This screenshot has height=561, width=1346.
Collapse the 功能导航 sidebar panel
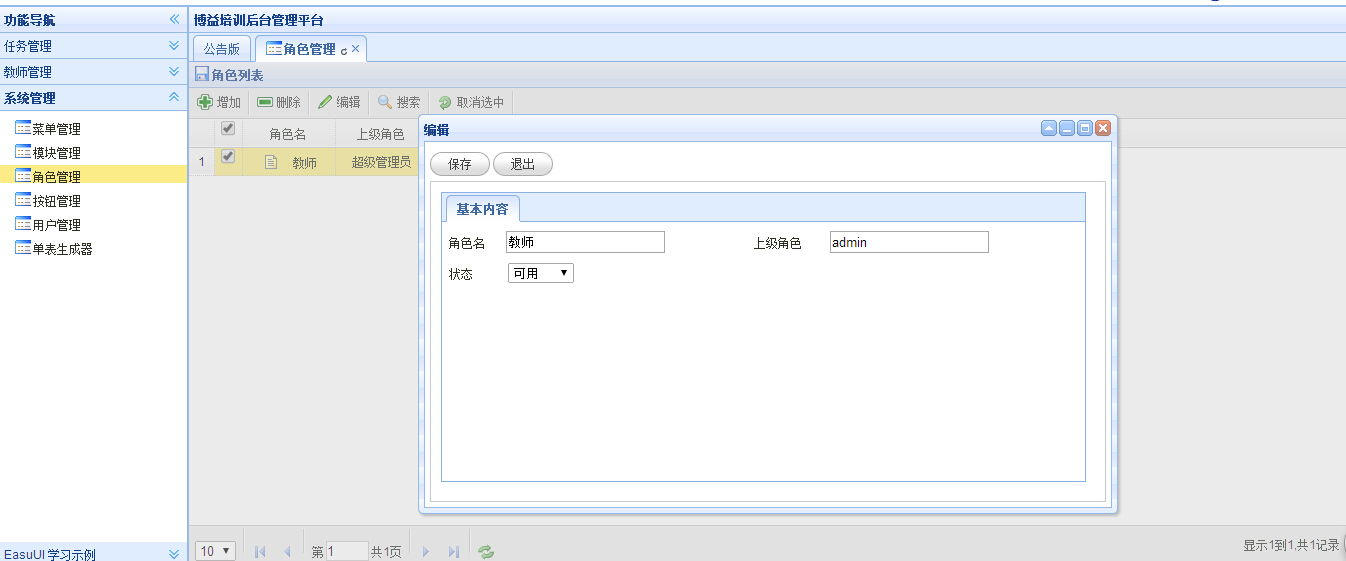[x=174, y=19]
